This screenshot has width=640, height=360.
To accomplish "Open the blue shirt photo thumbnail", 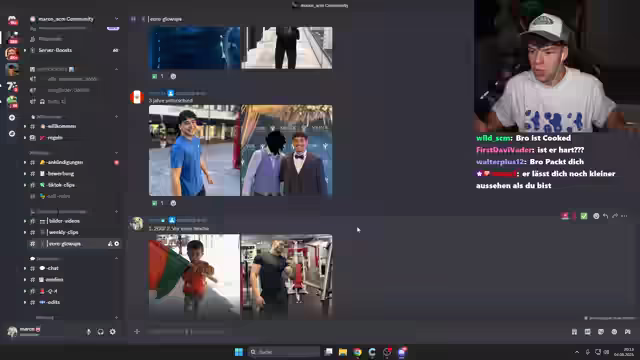I will tap(194, 151).
